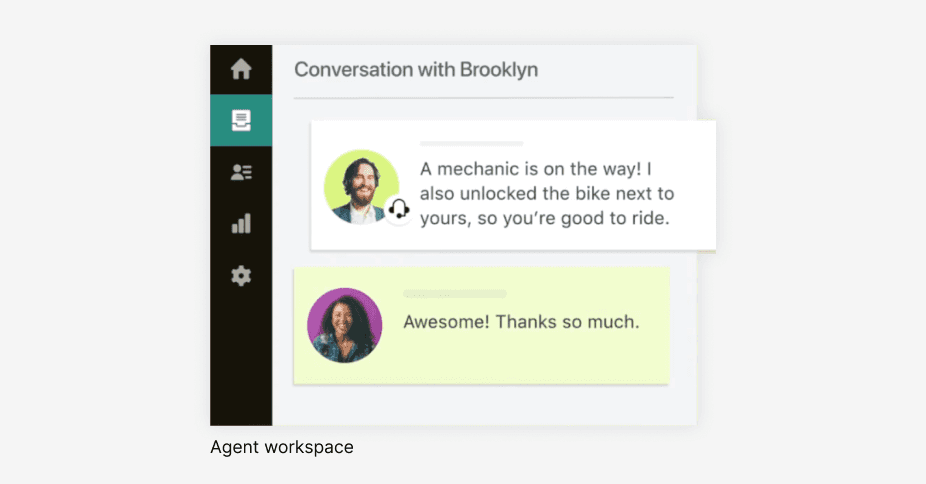This screenshot has height=484, width=926.
Task: Click the "Agent workspace" caption
Action: [282, 447]
